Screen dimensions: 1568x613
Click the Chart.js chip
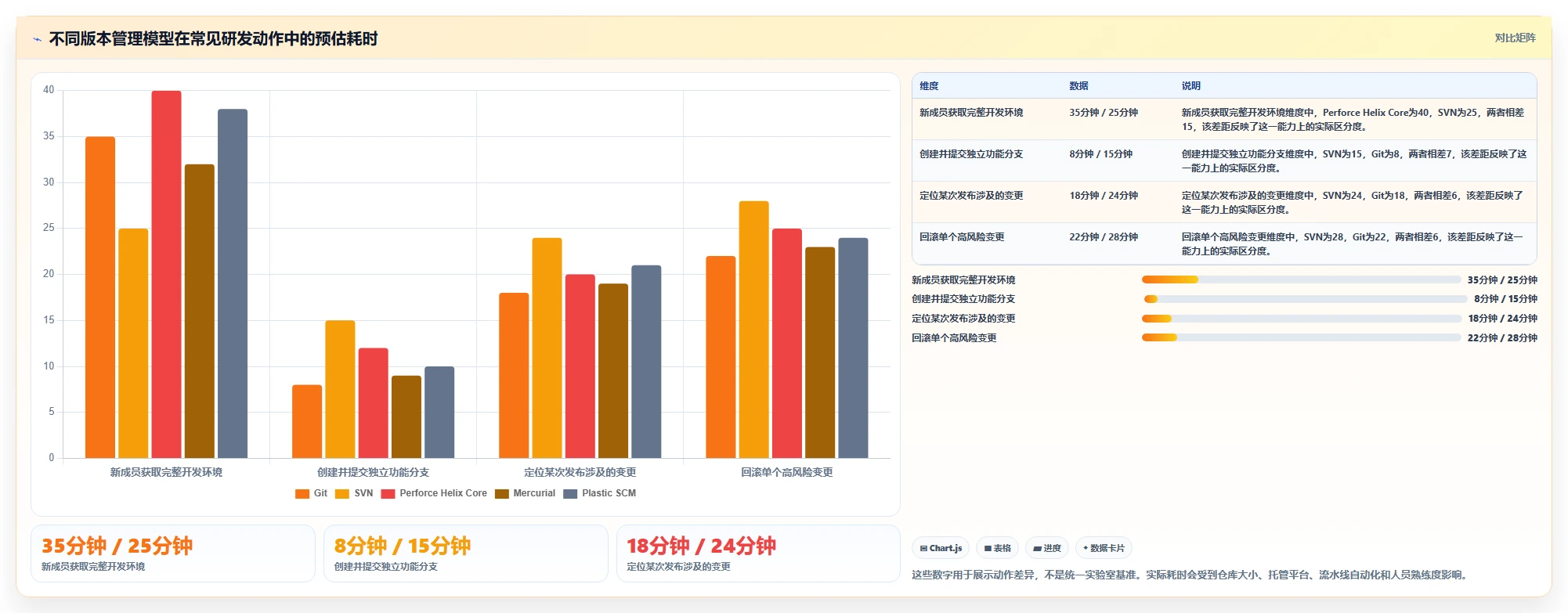click(x=941, y=548)
